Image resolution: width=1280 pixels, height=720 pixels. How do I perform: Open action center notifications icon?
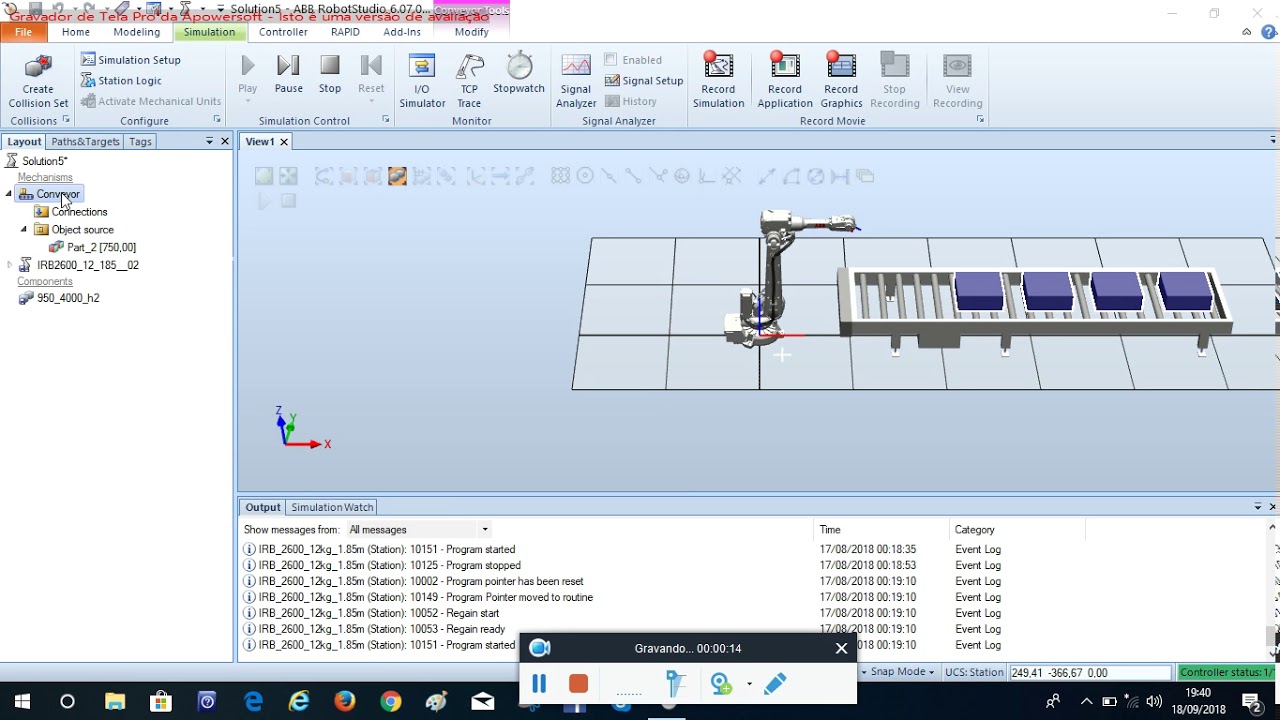1251,702
